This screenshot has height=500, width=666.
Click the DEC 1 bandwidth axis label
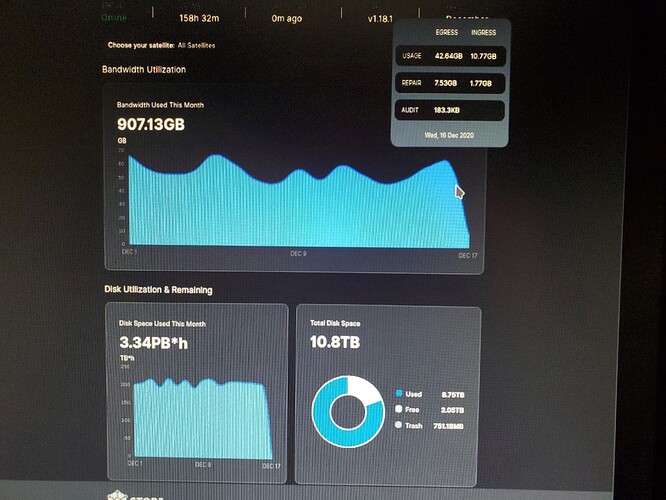tap(130, 252)
